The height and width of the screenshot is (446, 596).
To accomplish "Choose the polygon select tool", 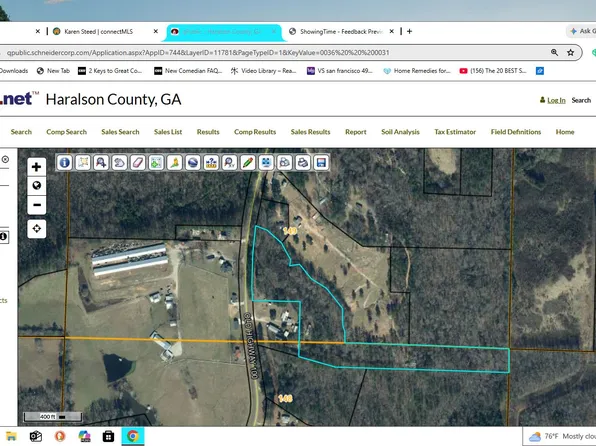I will coord(119,163).
